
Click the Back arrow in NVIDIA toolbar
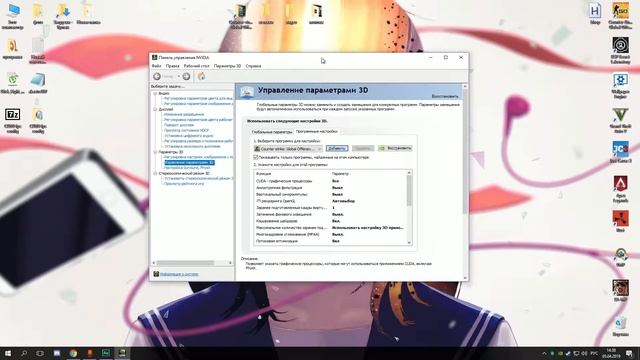[x=157, y=76]
